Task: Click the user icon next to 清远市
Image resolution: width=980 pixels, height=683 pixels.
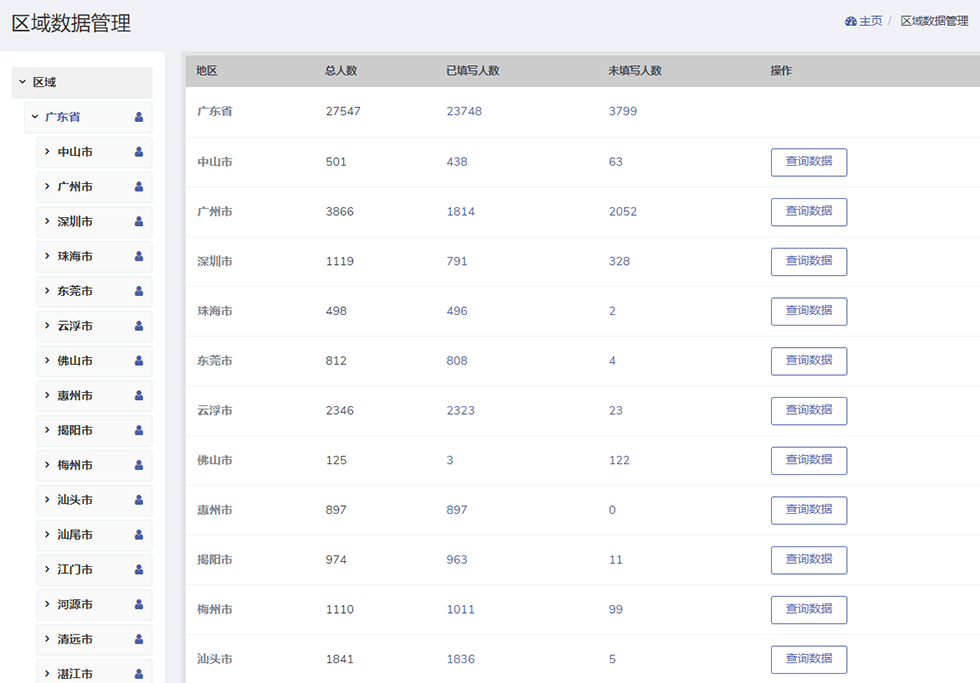Action: point(139,639)
